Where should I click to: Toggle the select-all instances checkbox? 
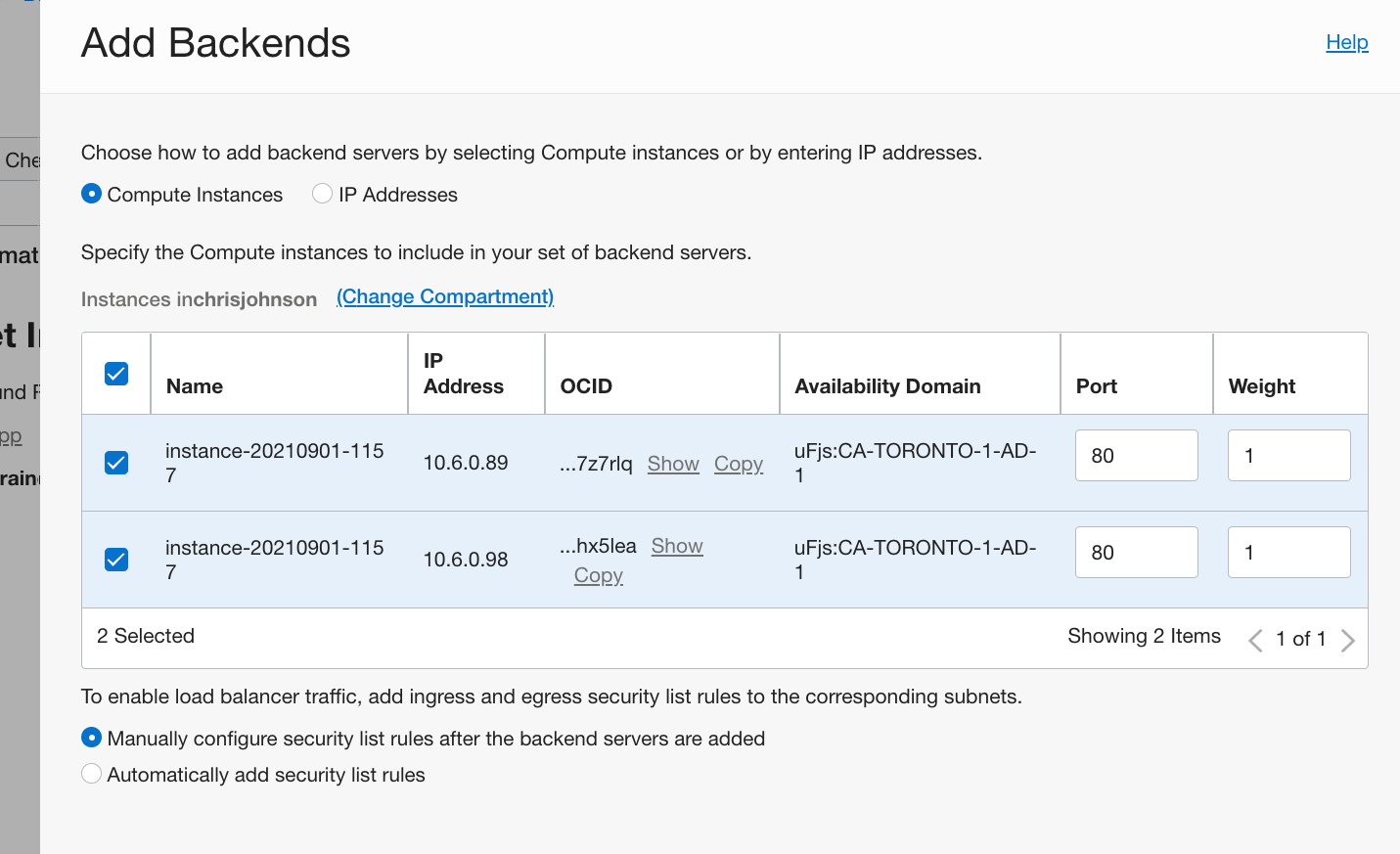pyautogui.click(x=116, y=374)
